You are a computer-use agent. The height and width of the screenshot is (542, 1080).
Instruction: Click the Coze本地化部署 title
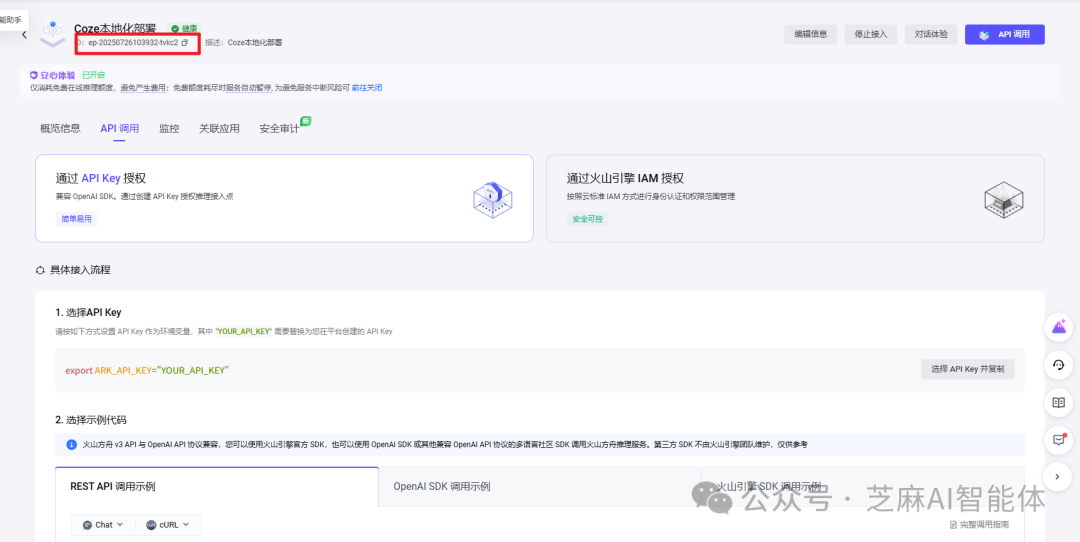click(x=115, y=29)
